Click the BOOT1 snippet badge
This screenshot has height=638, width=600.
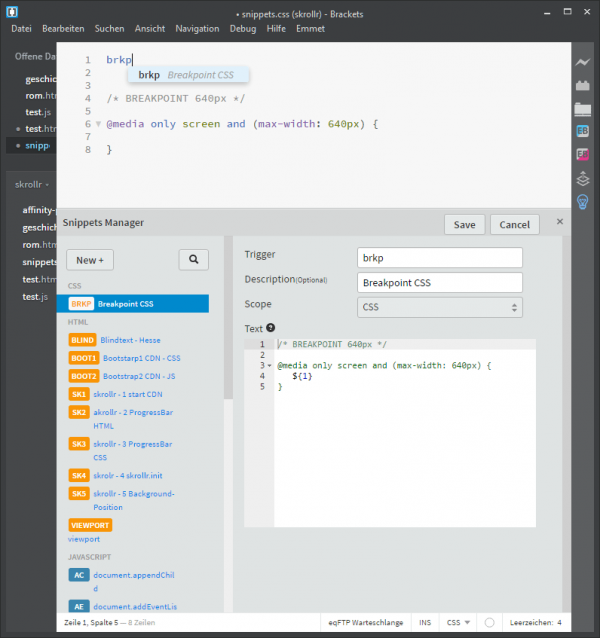[84, 358]
